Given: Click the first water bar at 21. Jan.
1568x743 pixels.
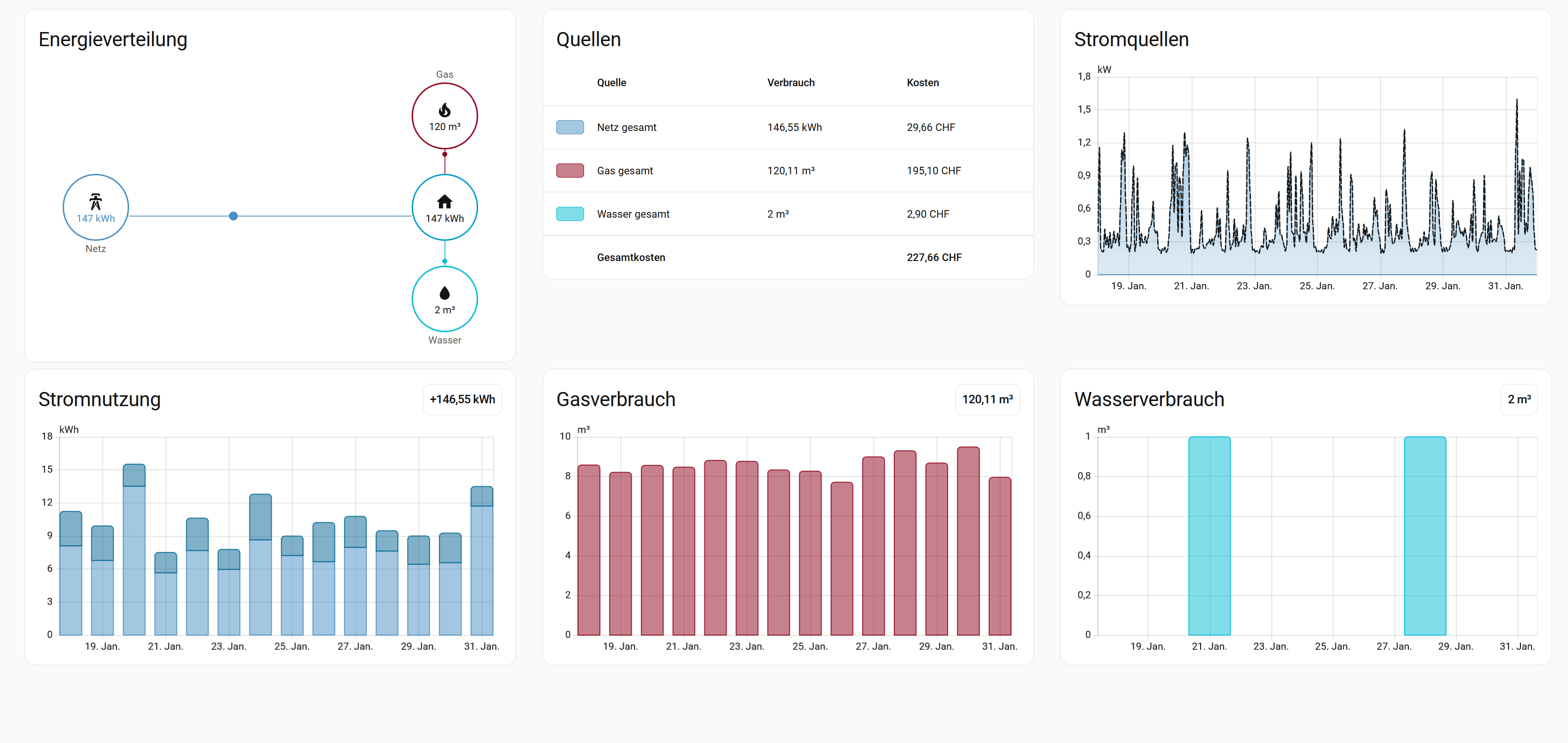Looking at the screenshot, I should 1209,536.
